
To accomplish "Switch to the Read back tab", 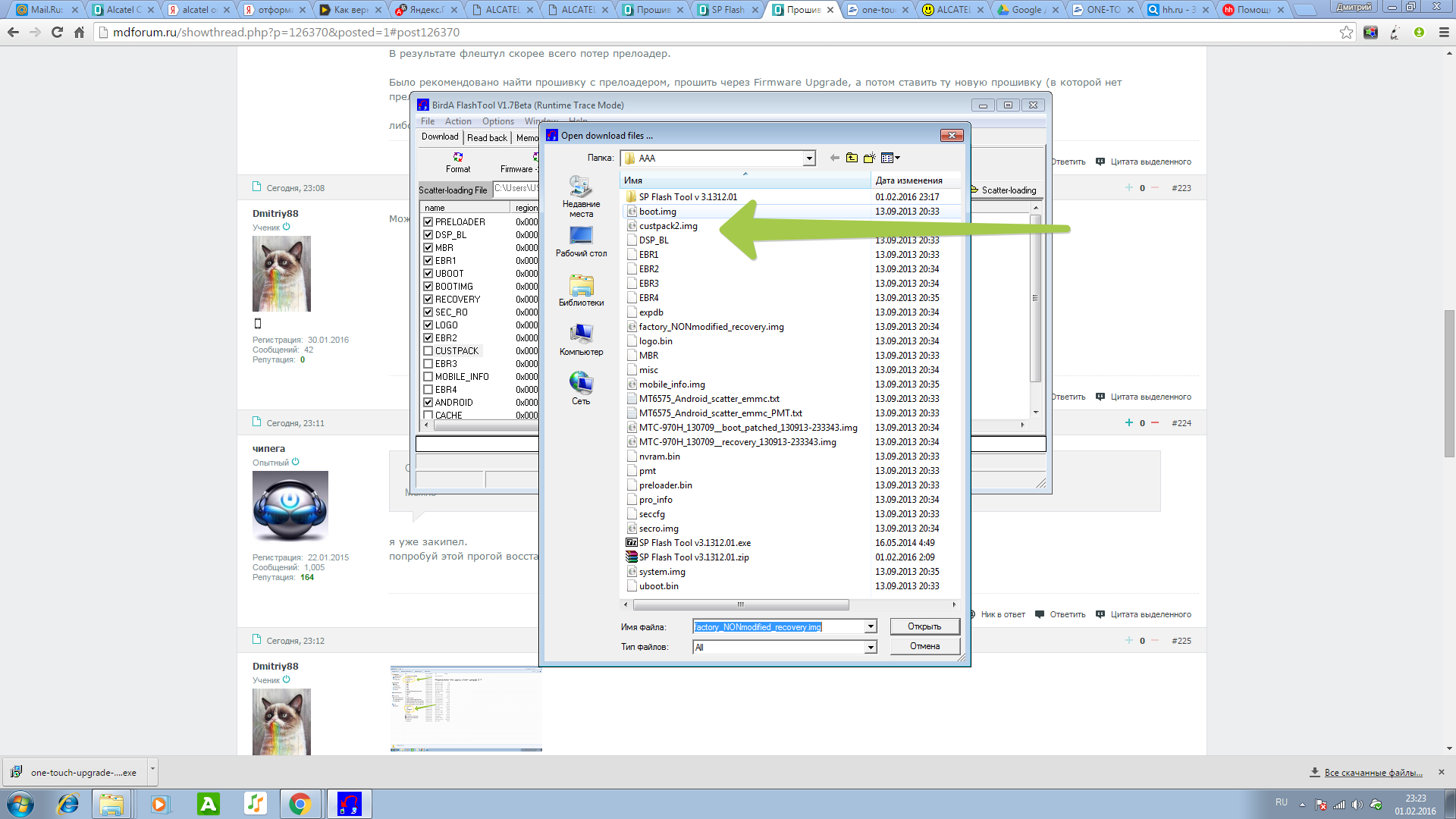I will (487, 137).
